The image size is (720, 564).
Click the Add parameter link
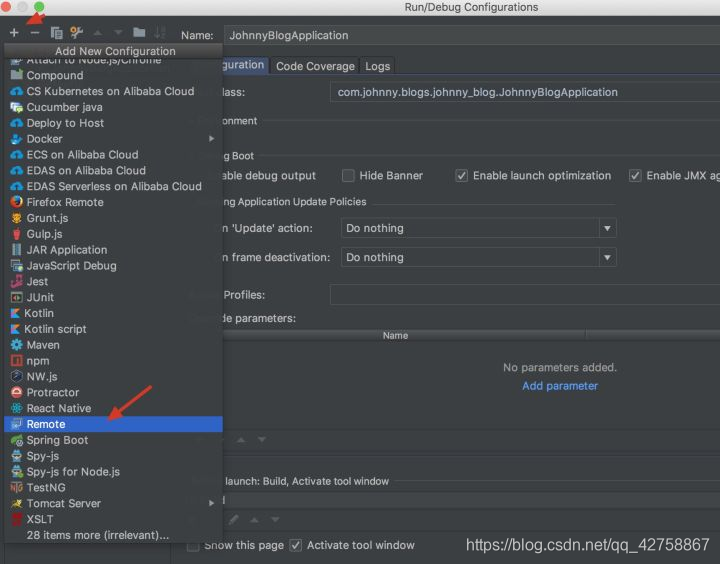560,386
